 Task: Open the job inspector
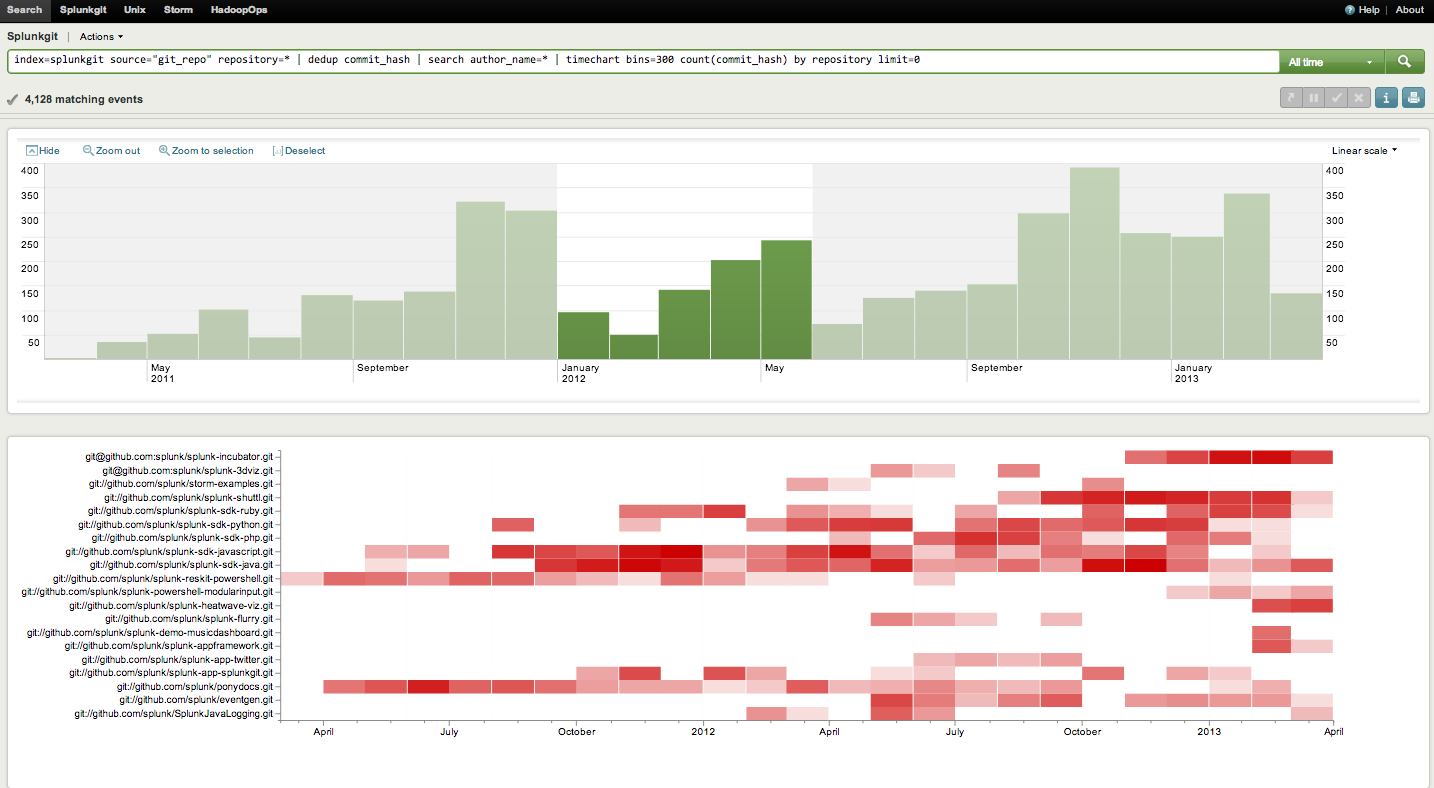coord(1386,97)
